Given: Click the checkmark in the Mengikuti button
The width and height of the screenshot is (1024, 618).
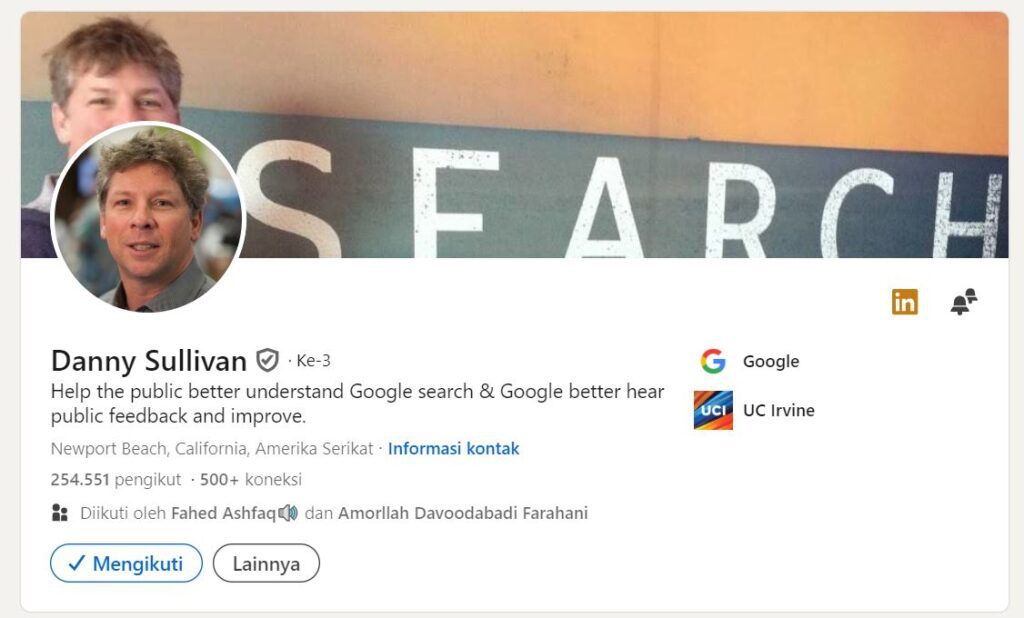Looking at the screenshot, I should [x=76, y=563].
